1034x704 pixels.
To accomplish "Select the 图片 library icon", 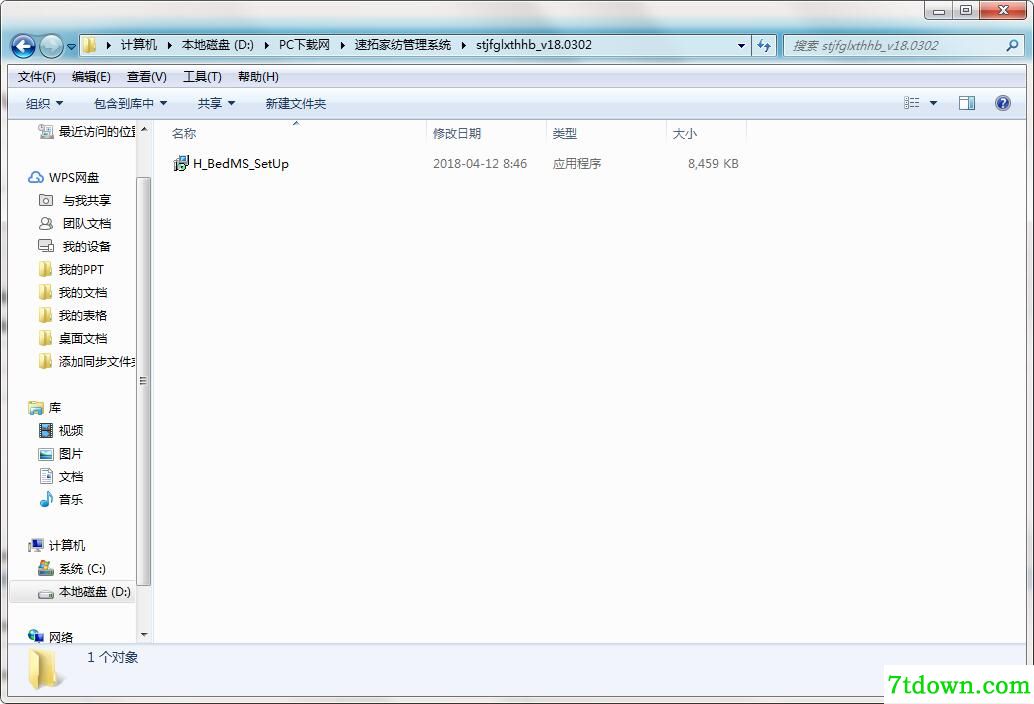I will coord(46,454).
